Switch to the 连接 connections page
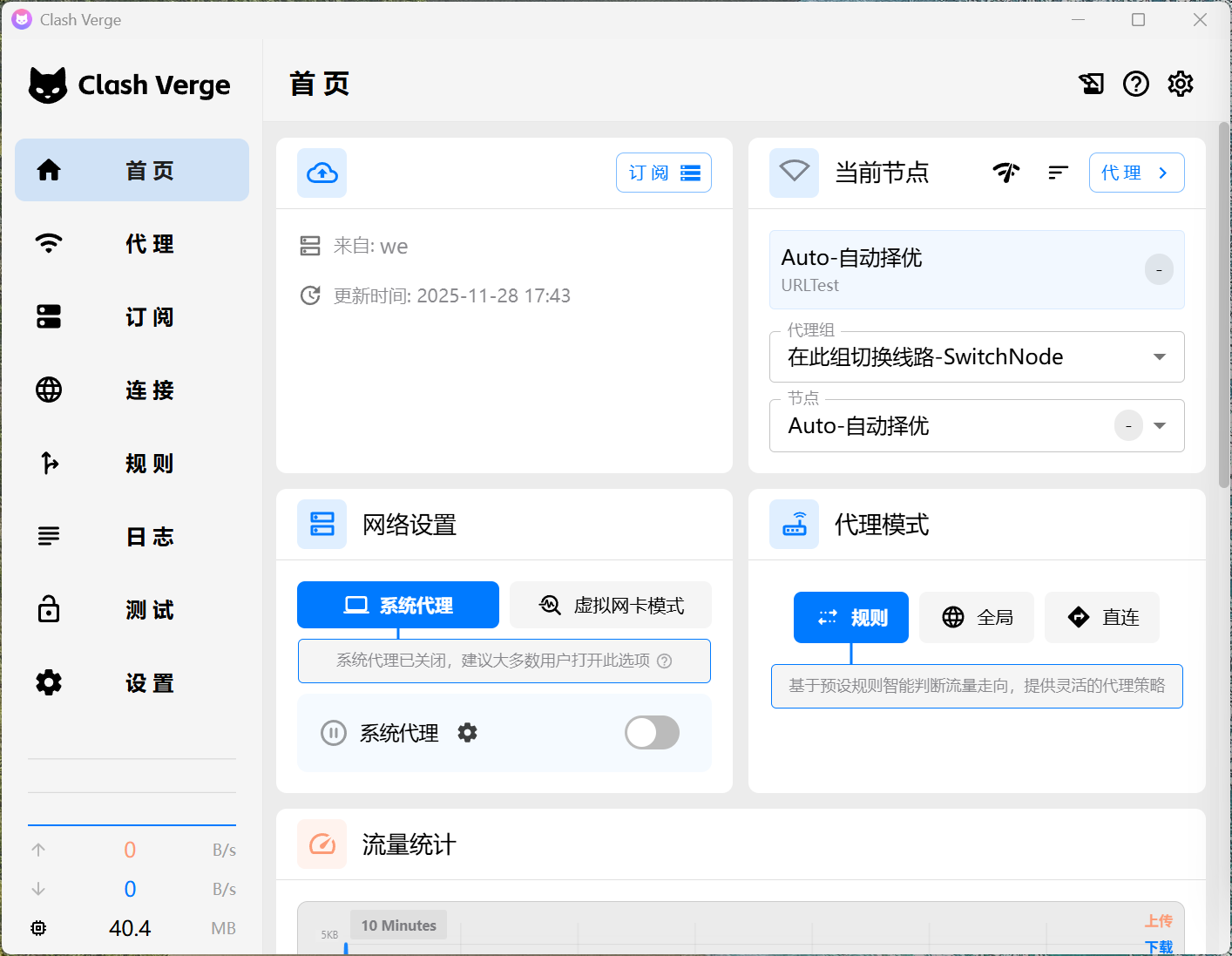This screenshot has height=956, width=1232. pos(132,390)
